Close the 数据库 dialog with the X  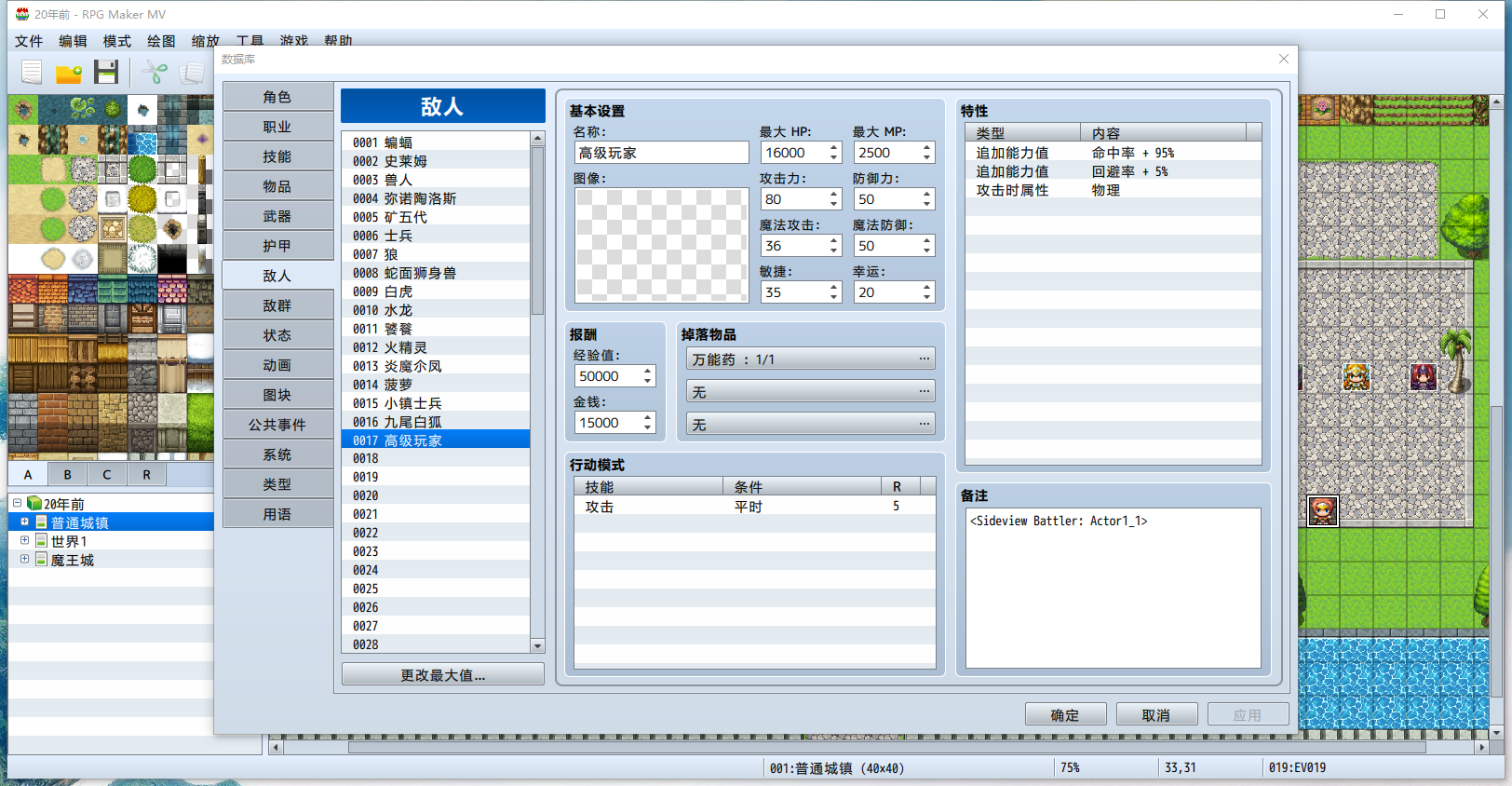coord(1284,59)
